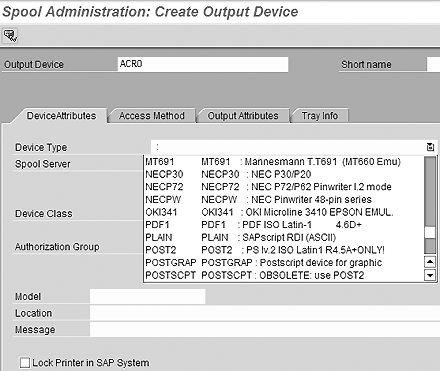
Task: Click the change/display toolbar icon
Action: [10, 35]
